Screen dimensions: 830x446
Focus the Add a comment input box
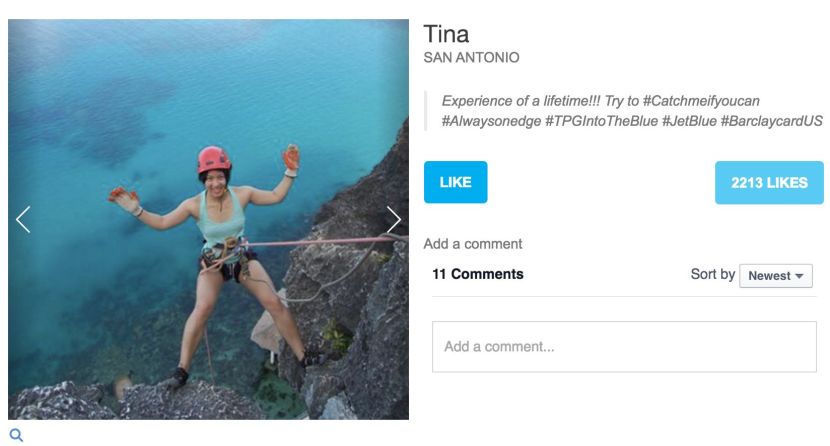(624, 347)
